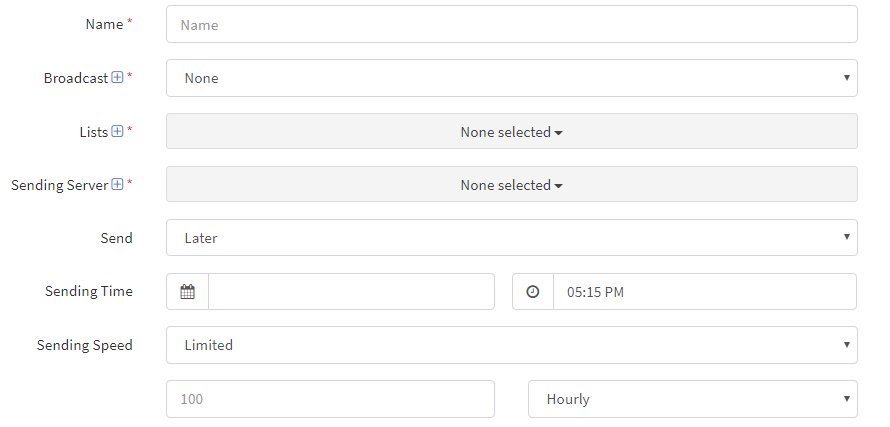Open the Broadcast dropdown showing None
The width and height of the screenshot is (890, 427).
tap(511, 78)
